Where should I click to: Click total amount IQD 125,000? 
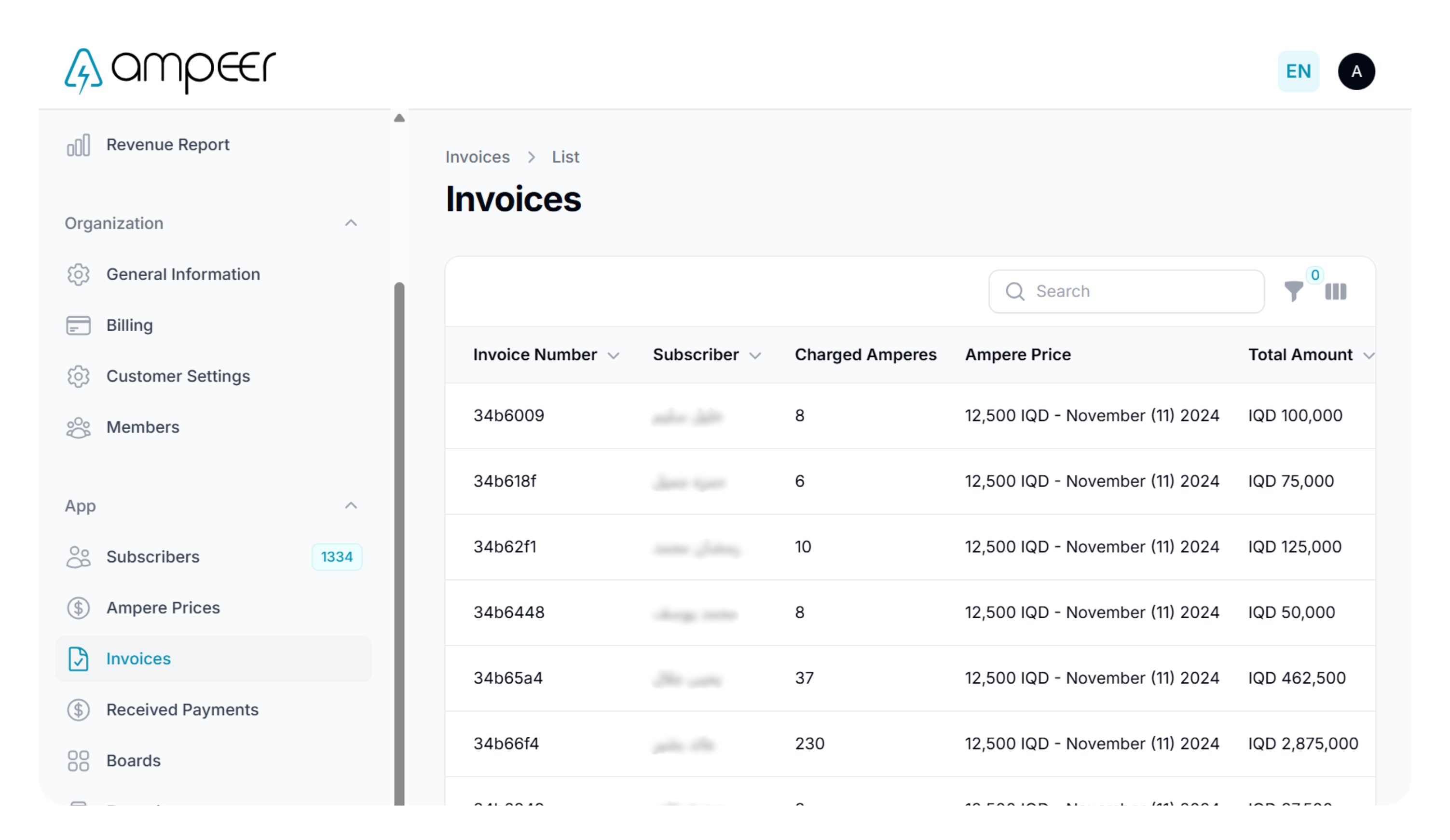[x=1295, y=546]
